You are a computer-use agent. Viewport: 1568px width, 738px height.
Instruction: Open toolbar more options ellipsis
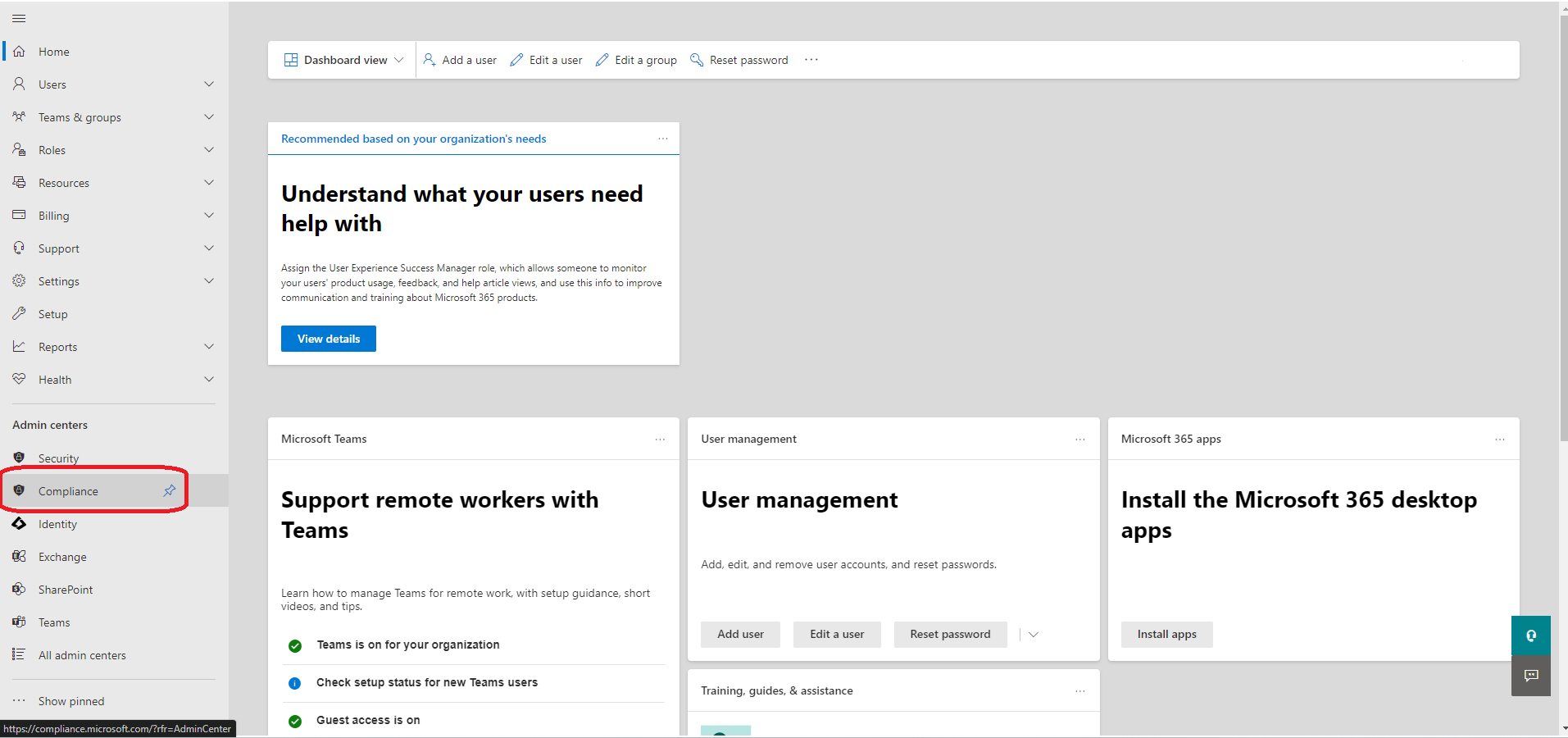tap(811, 60)
